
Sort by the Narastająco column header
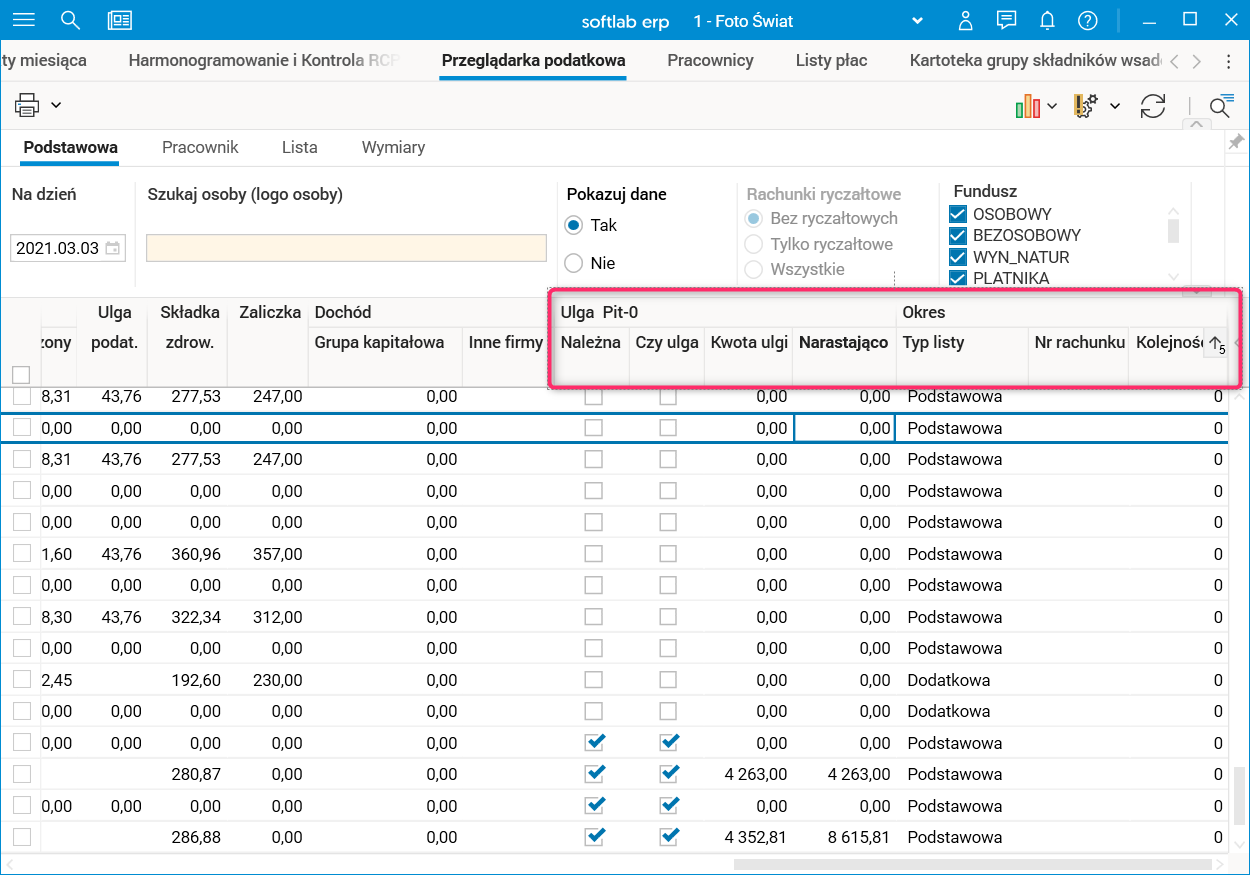point(843,343)
